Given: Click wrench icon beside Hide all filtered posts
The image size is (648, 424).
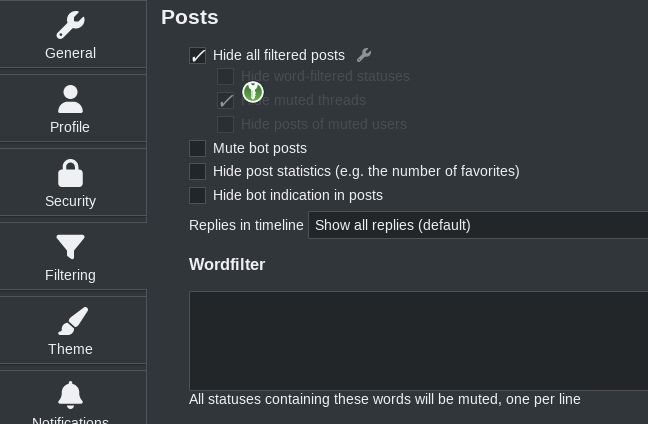Looking at the screenshot, I should tap(364, 55).
